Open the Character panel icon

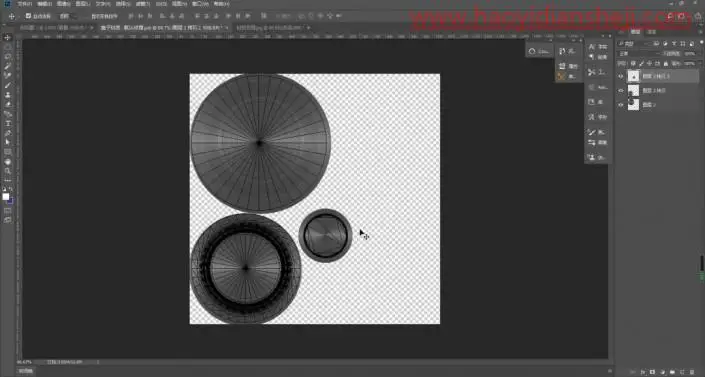[592, 46]
